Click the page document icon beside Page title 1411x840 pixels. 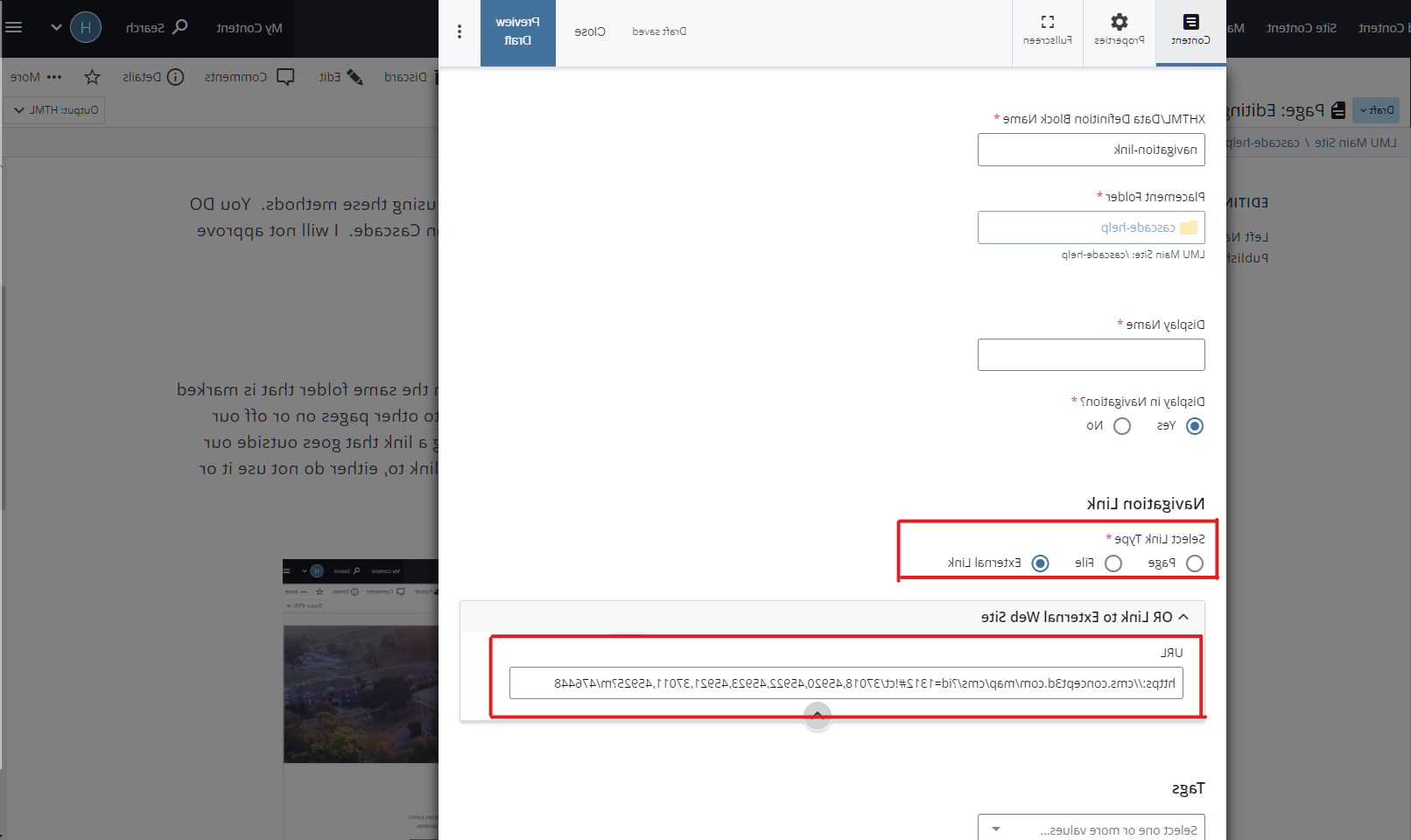pyautogui.click(x=1338, y=110)
